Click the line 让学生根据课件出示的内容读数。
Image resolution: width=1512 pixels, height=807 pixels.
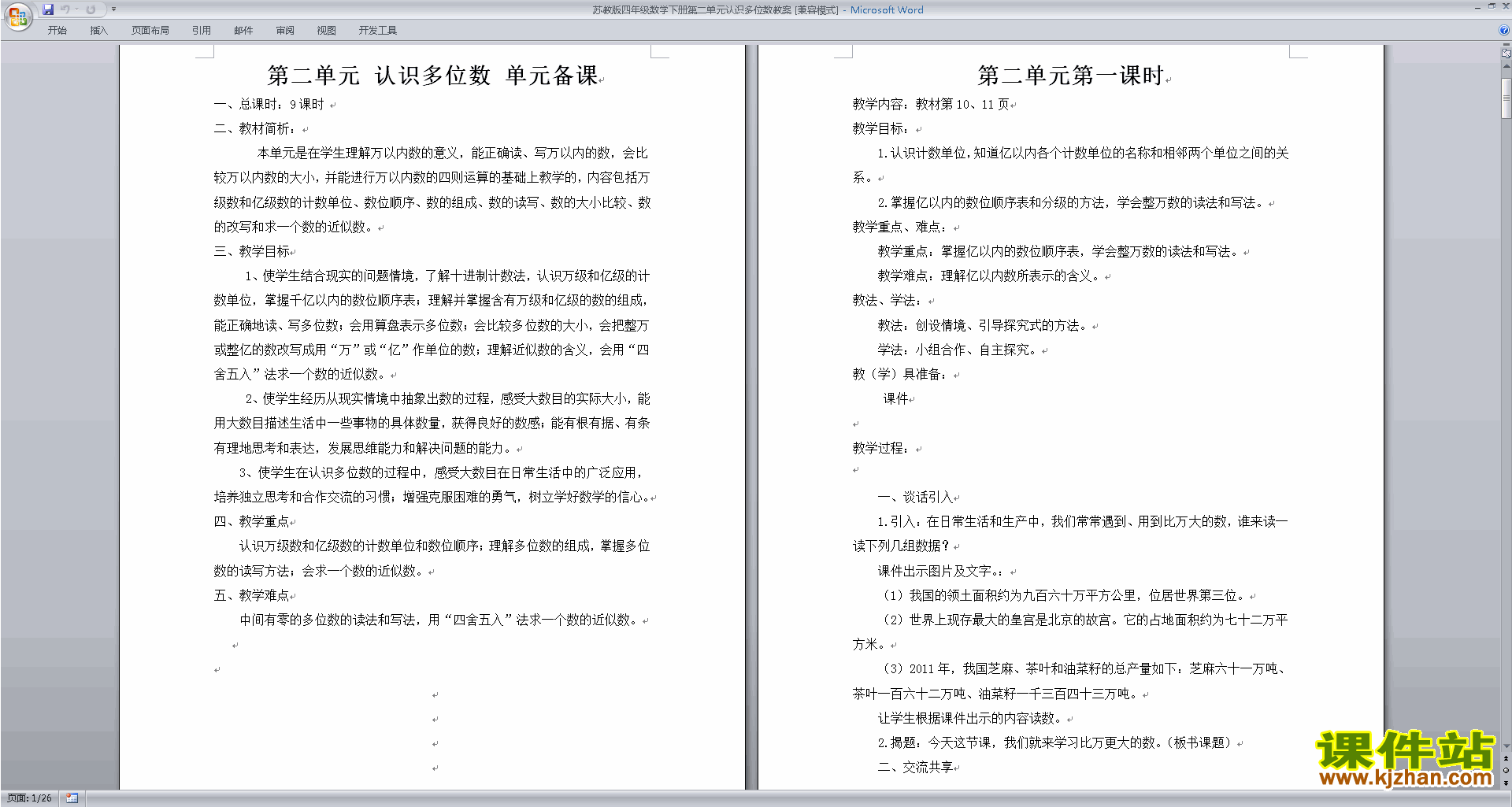970,718
